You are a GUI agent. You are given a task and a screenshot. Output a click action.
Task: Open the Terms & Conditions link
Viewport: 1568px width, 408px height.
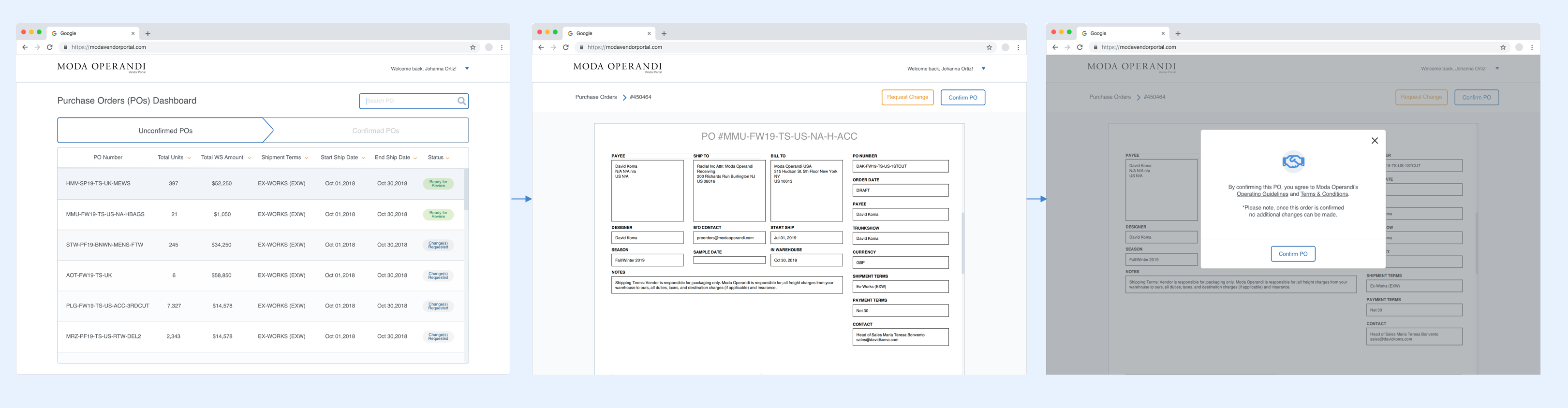[1324, 195]
